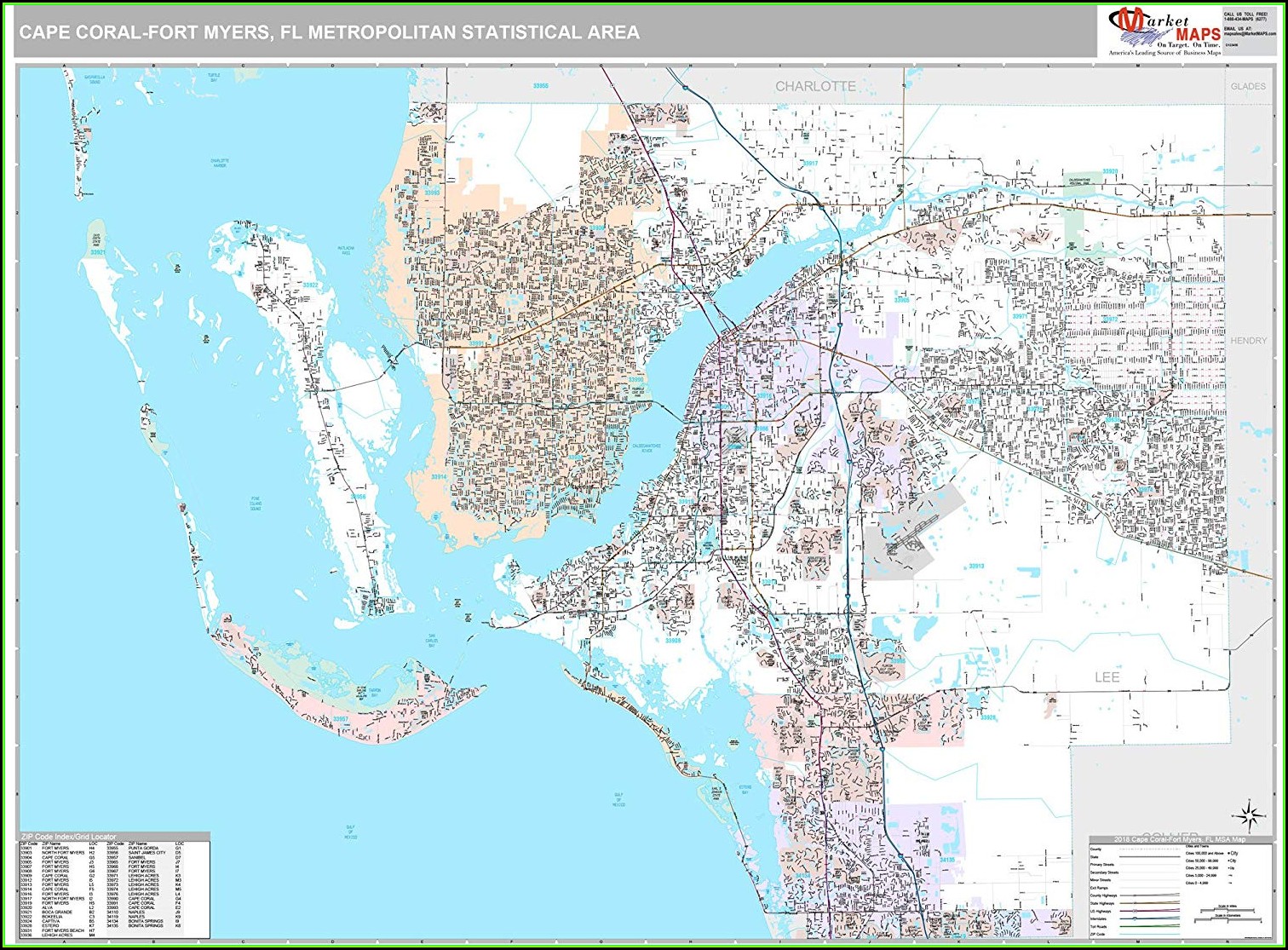Click ZIP code 33913 label on map
This screenshot has height=950, width=1288.
coord(975,566)
